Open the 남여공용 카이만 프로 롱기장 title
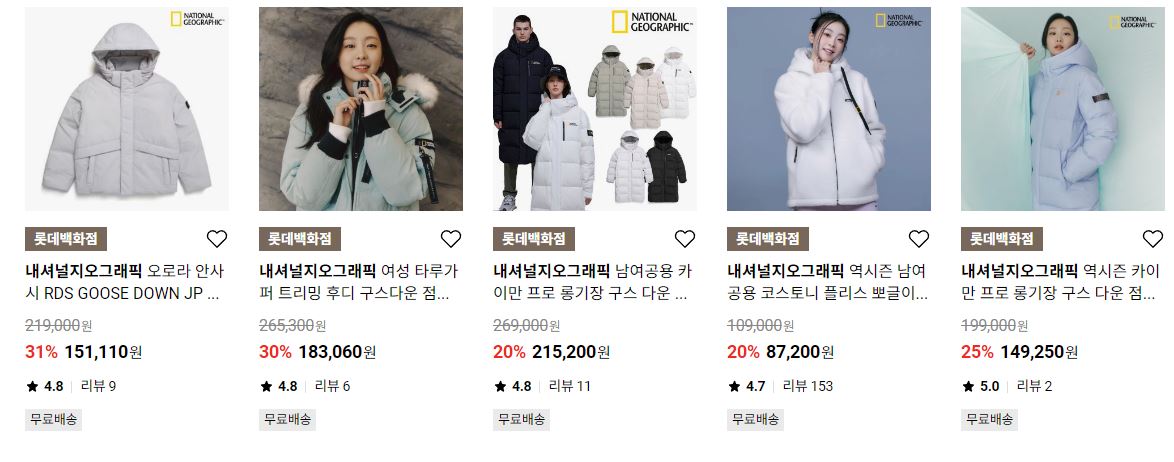 pyautogui.click(x=593, y=282)
